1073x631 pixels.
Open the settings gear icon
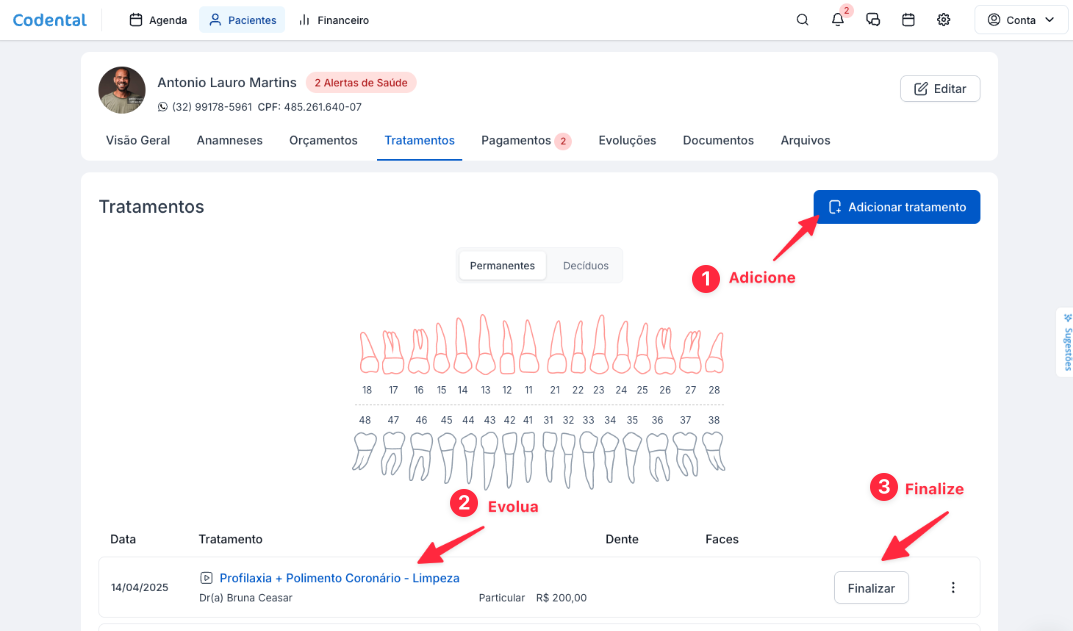tap(943, 20)
